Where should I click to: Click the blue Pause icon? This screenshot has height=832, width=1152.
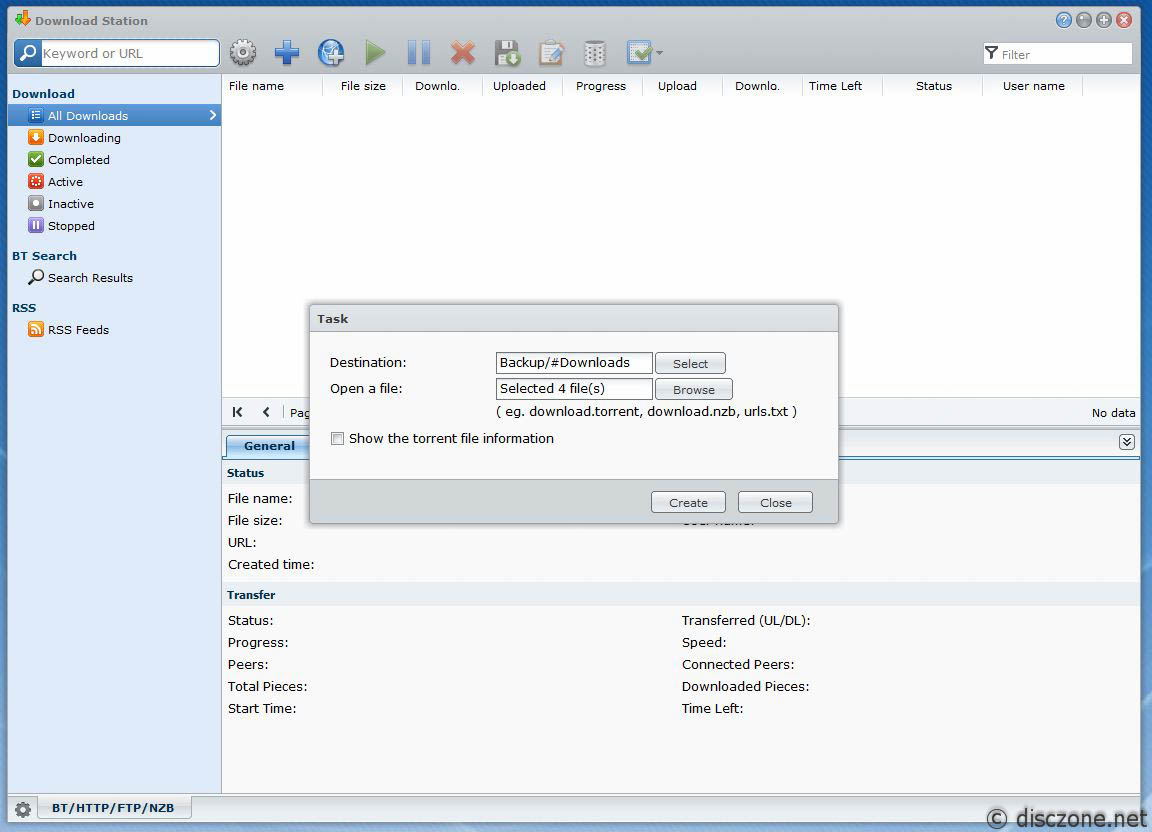coord(419,53)
